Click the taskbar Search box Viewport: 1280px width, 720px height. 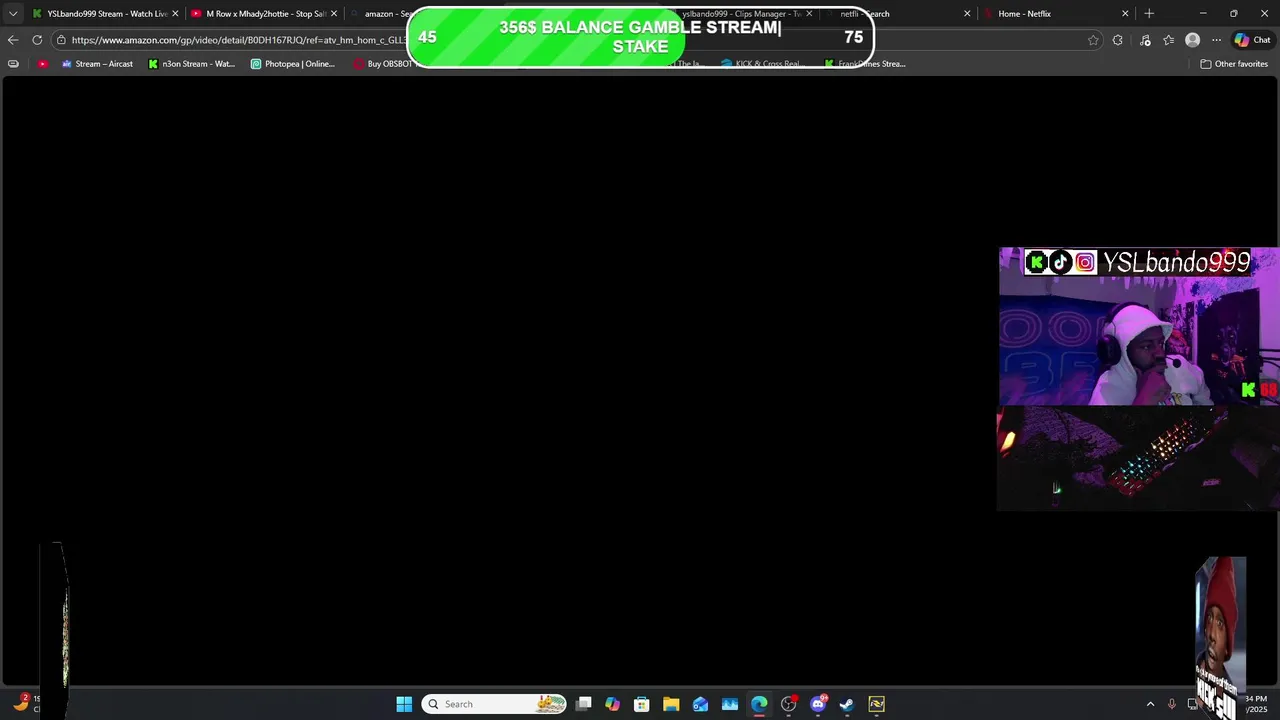494,704
